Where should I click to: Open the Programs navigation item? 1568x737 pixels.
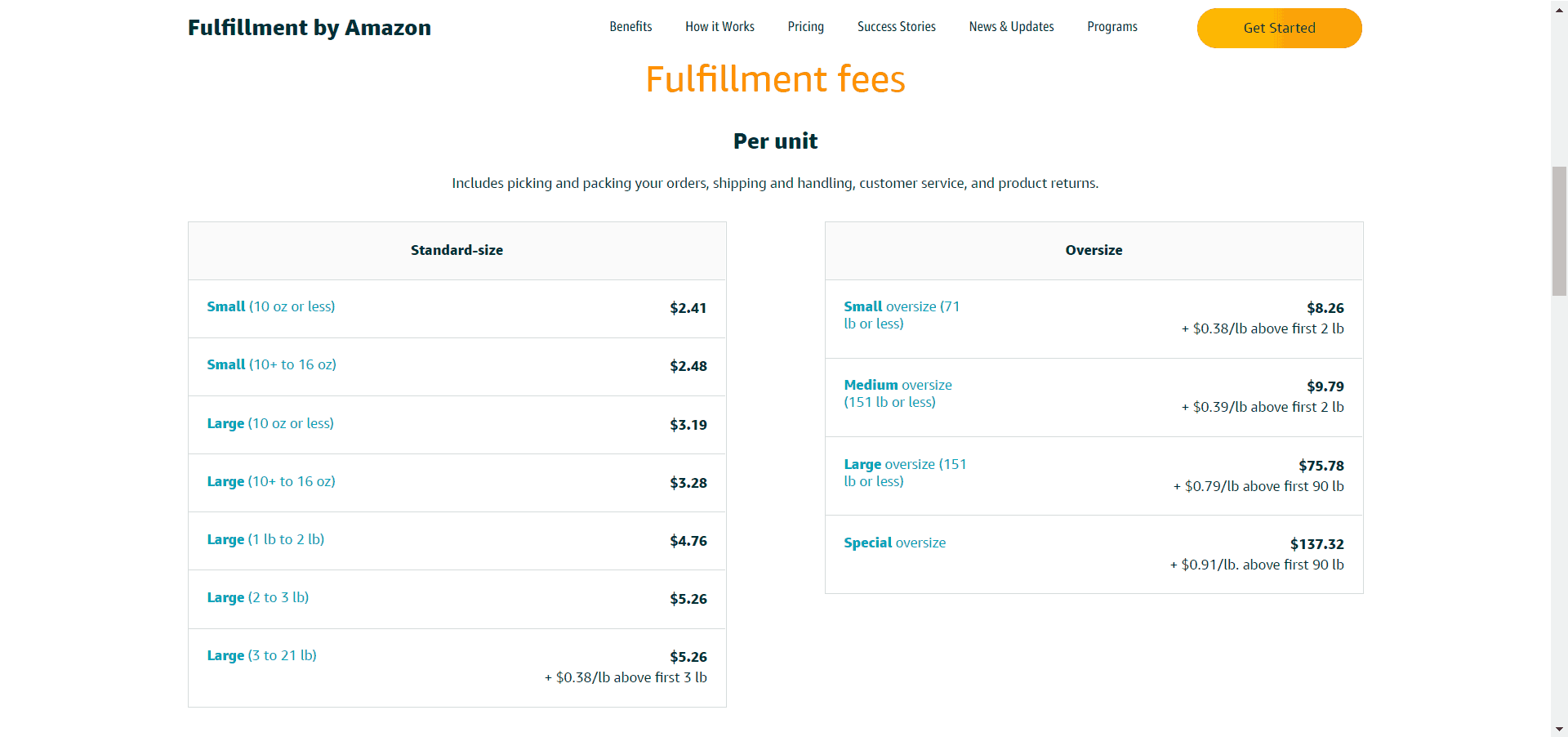coord(1111,27)
